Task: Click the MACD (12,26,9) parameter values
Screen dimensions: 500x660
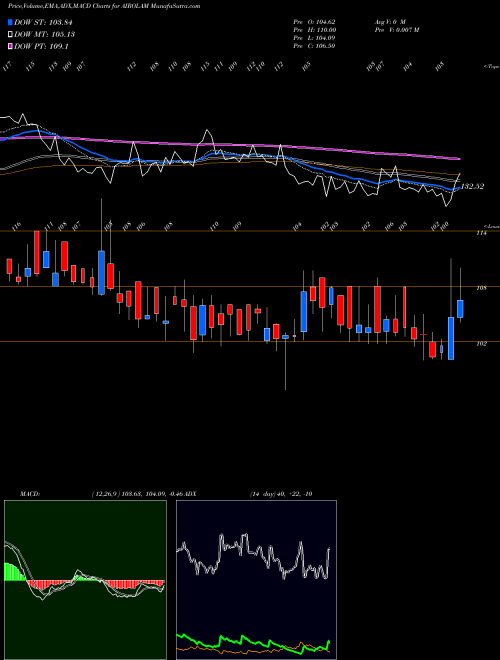Action: click(x=138, y=494)
